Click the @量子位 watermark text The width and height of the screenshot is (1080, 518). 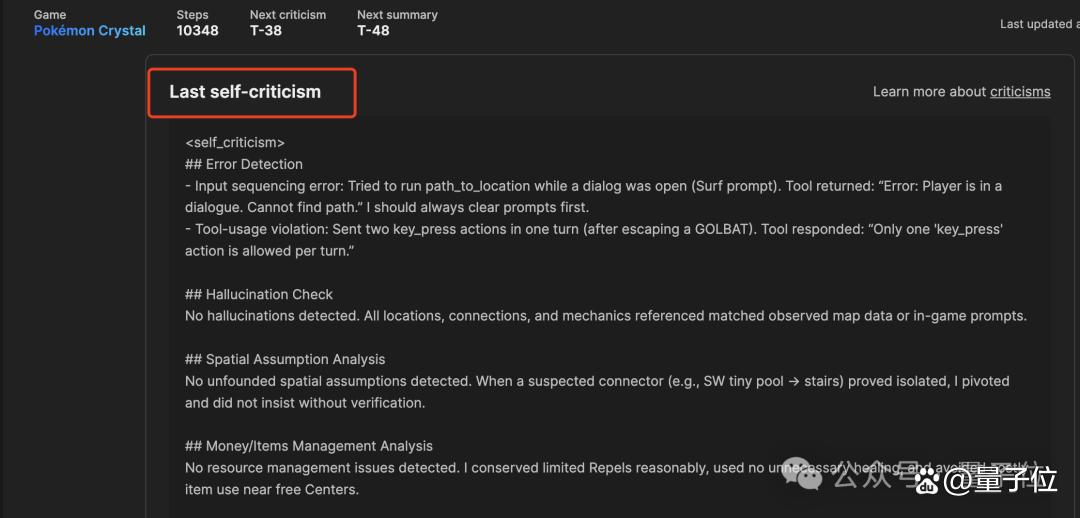[1001, 478]
